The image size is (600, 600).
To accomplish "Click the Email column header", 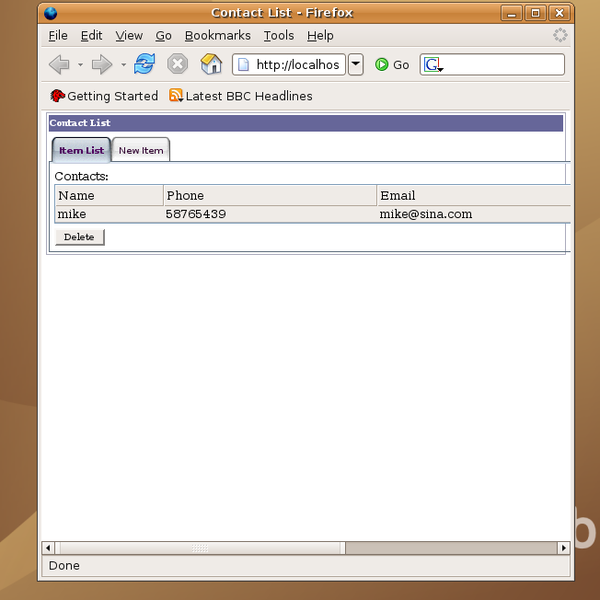I will click(474, 195).
